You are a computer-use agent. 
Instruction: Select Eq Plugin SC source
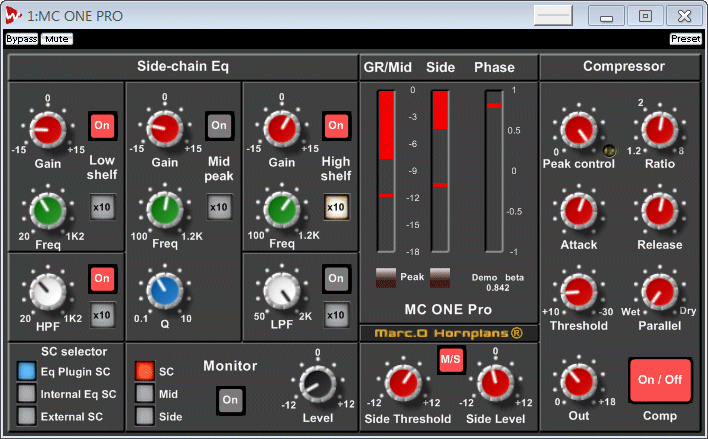click(27, 371)
